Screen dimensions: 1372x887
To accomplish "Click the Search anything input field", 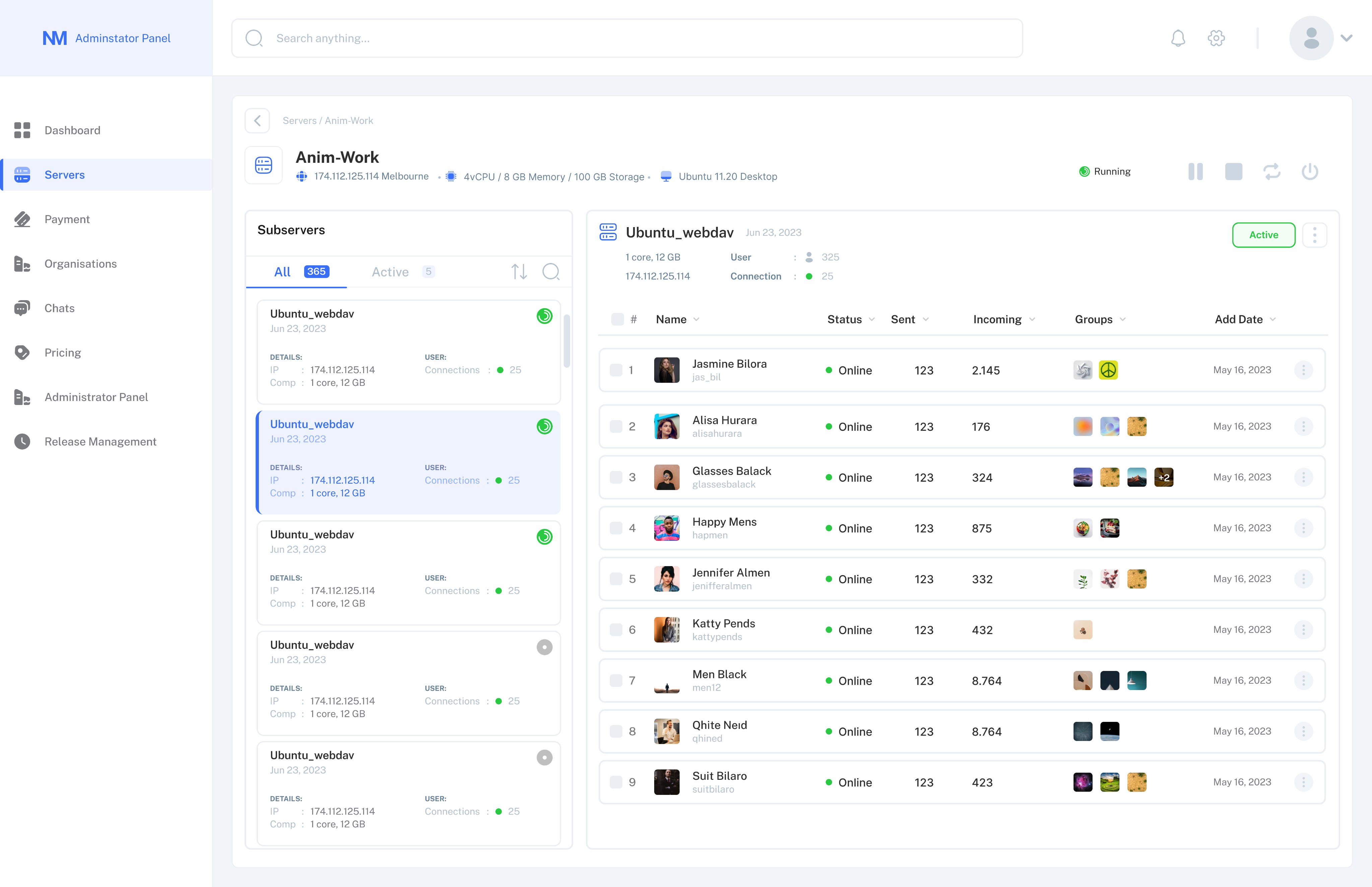I will pyautogui.click(x=627, y=38).
